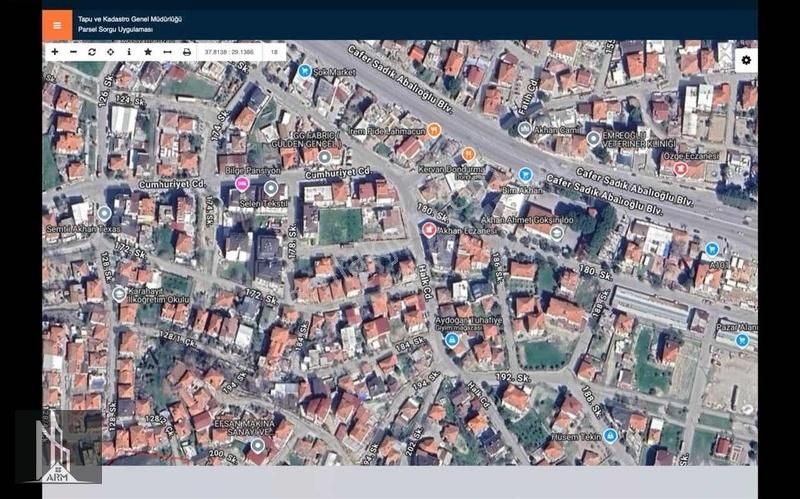The width and height of the screenshot is (800, 499).
Task: Open the orange hamburger menu
Action: click(x=57, y=25)
